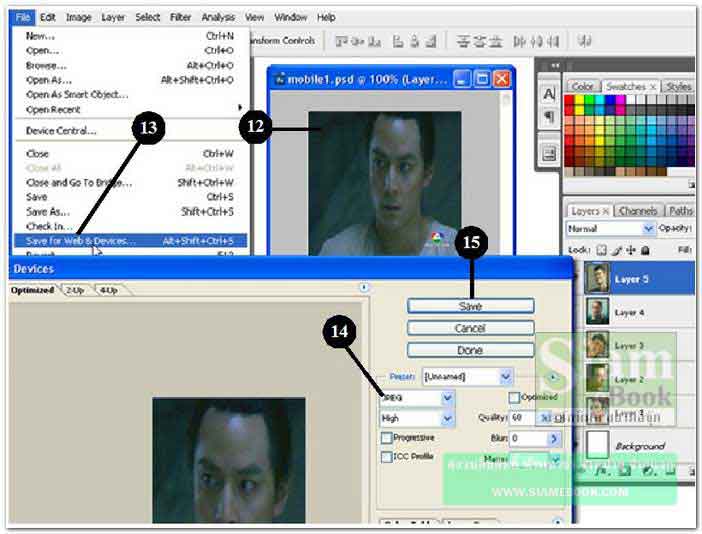Open the Normal blend mode dropdown

610,229
